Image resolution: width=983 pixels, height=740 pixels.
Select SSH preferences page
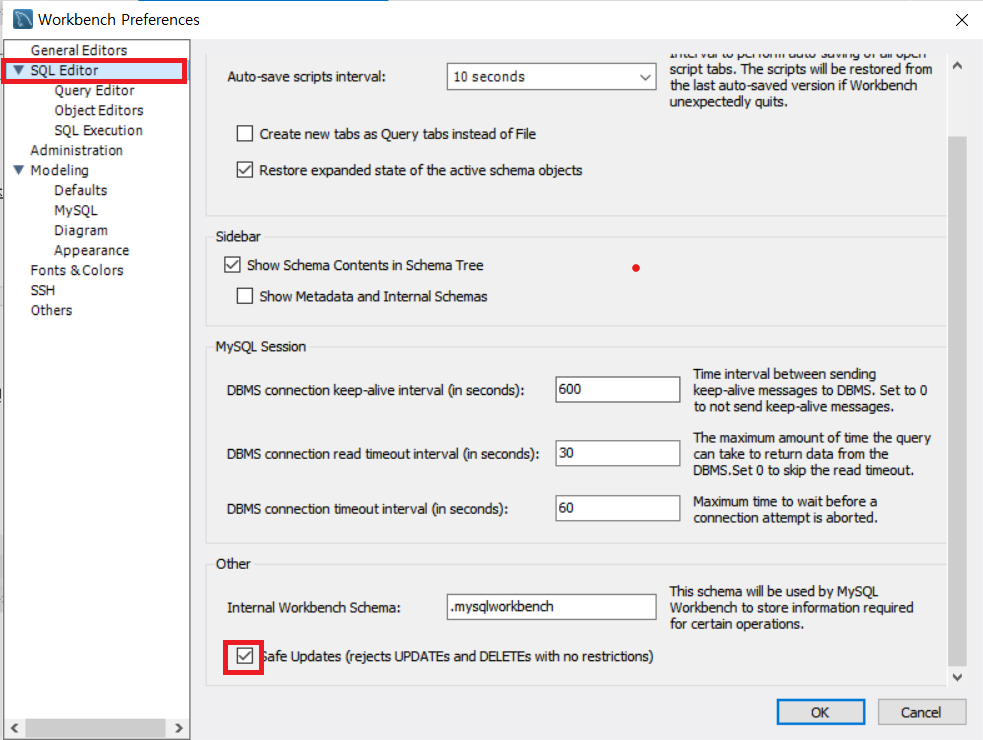click(43, 290)
